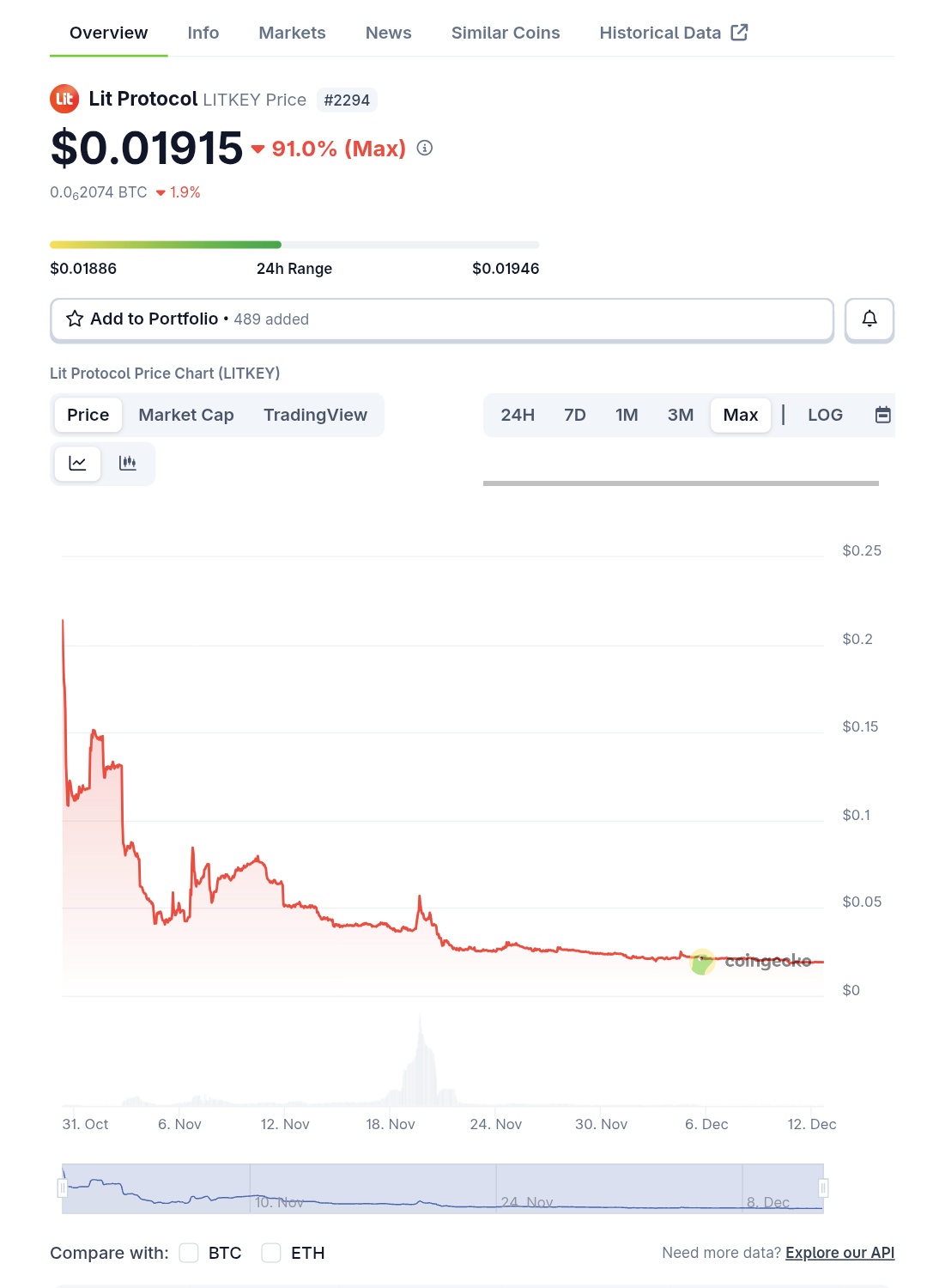Switch to candlestick chart view icon

(128, 464)
